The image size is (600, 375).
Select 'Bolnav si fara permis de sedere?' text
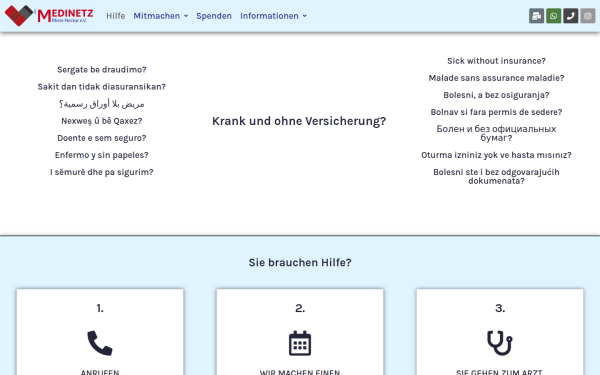coord(496,112)
